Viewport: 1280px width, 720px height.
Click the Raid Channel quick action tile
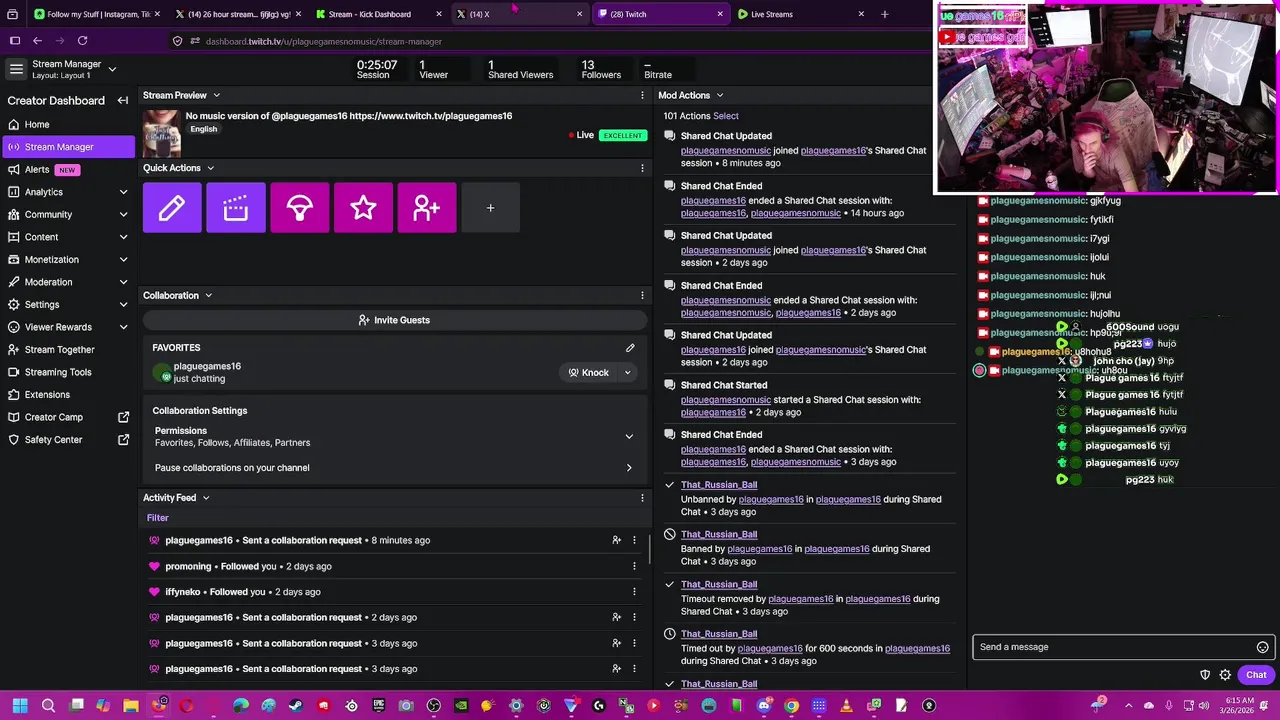[299, 208]
